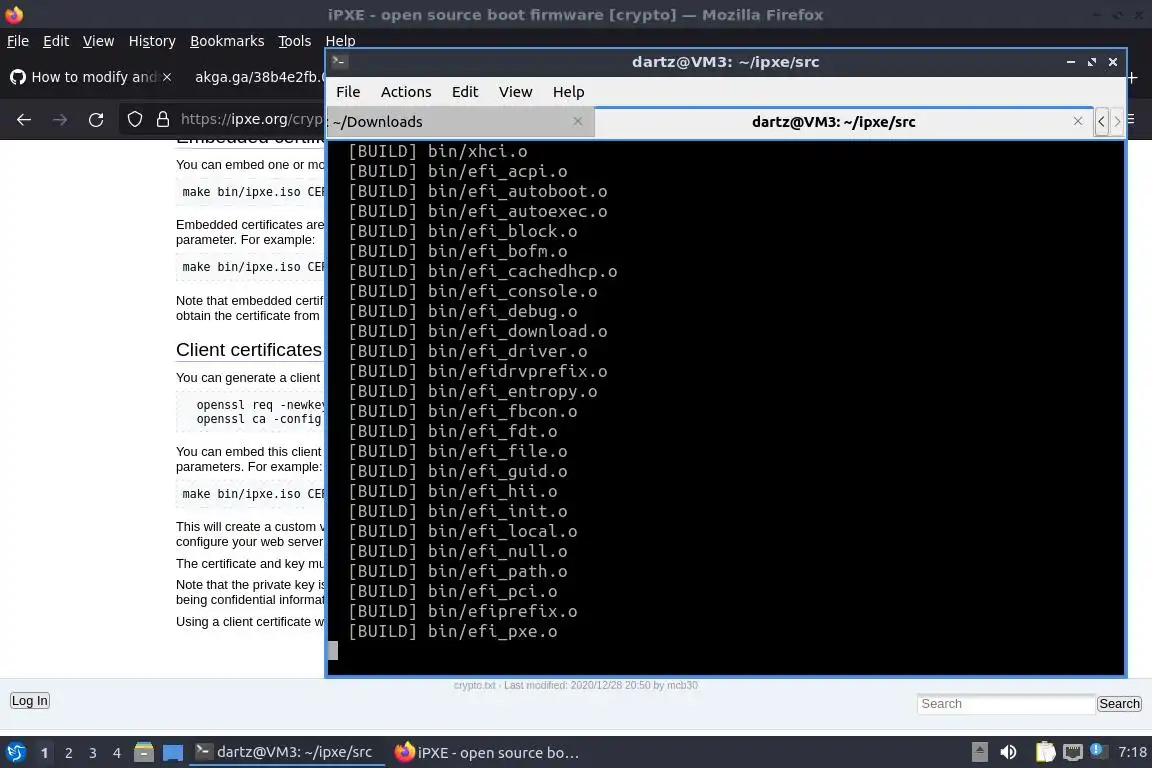Open the terminal View menu
Screen dimensions: 1152x768
[x=515, y=92]
